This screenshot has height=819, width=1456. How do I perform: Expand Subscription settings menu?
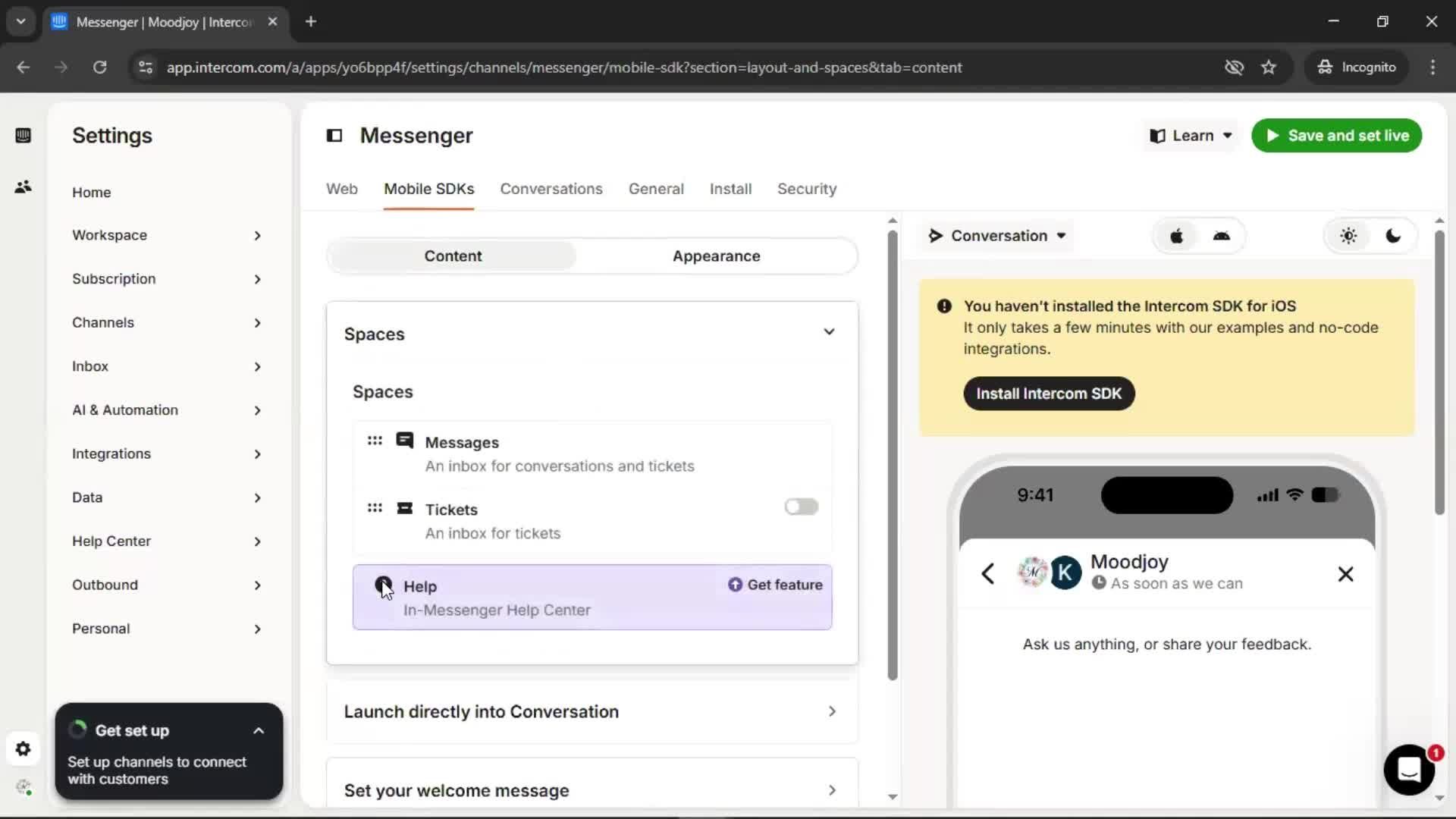167,279
